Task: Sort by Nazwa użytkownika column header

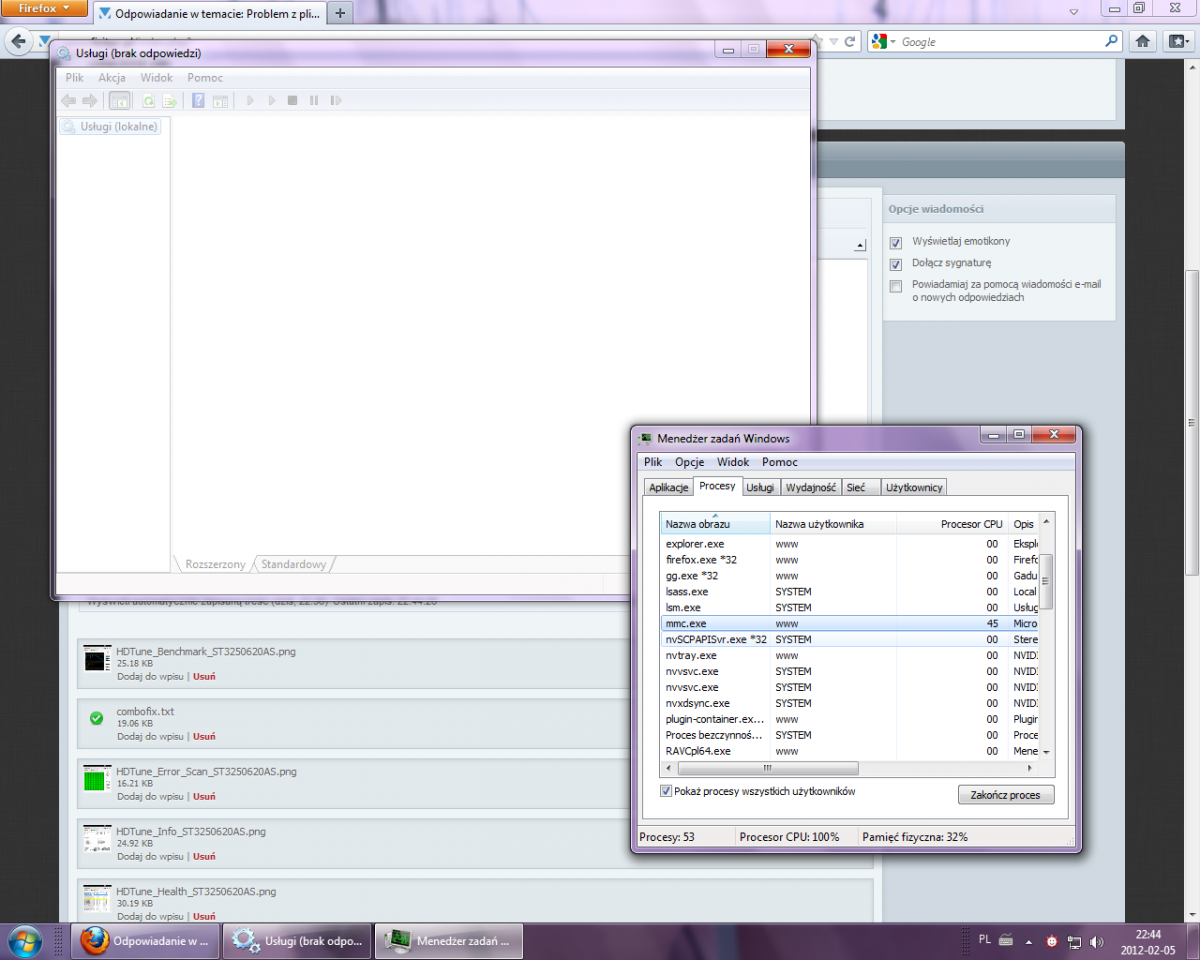Action: [x=833, y=524]
